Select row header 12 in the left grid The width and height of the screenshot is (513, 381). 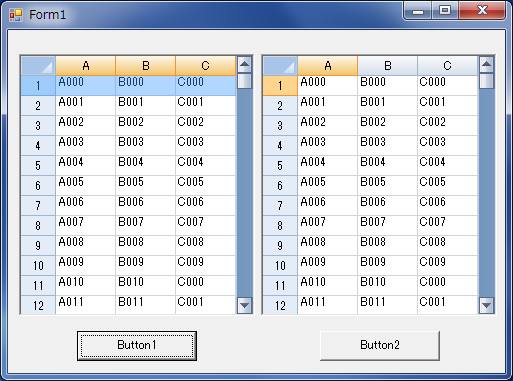pyautogui.click(x=38, y=305)
